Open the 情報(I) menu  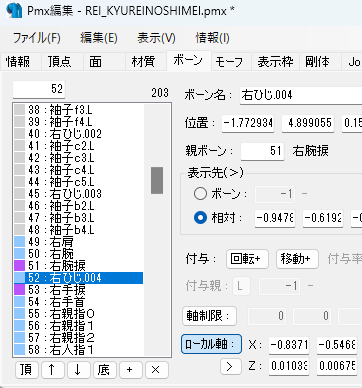(x=212, y=38)
